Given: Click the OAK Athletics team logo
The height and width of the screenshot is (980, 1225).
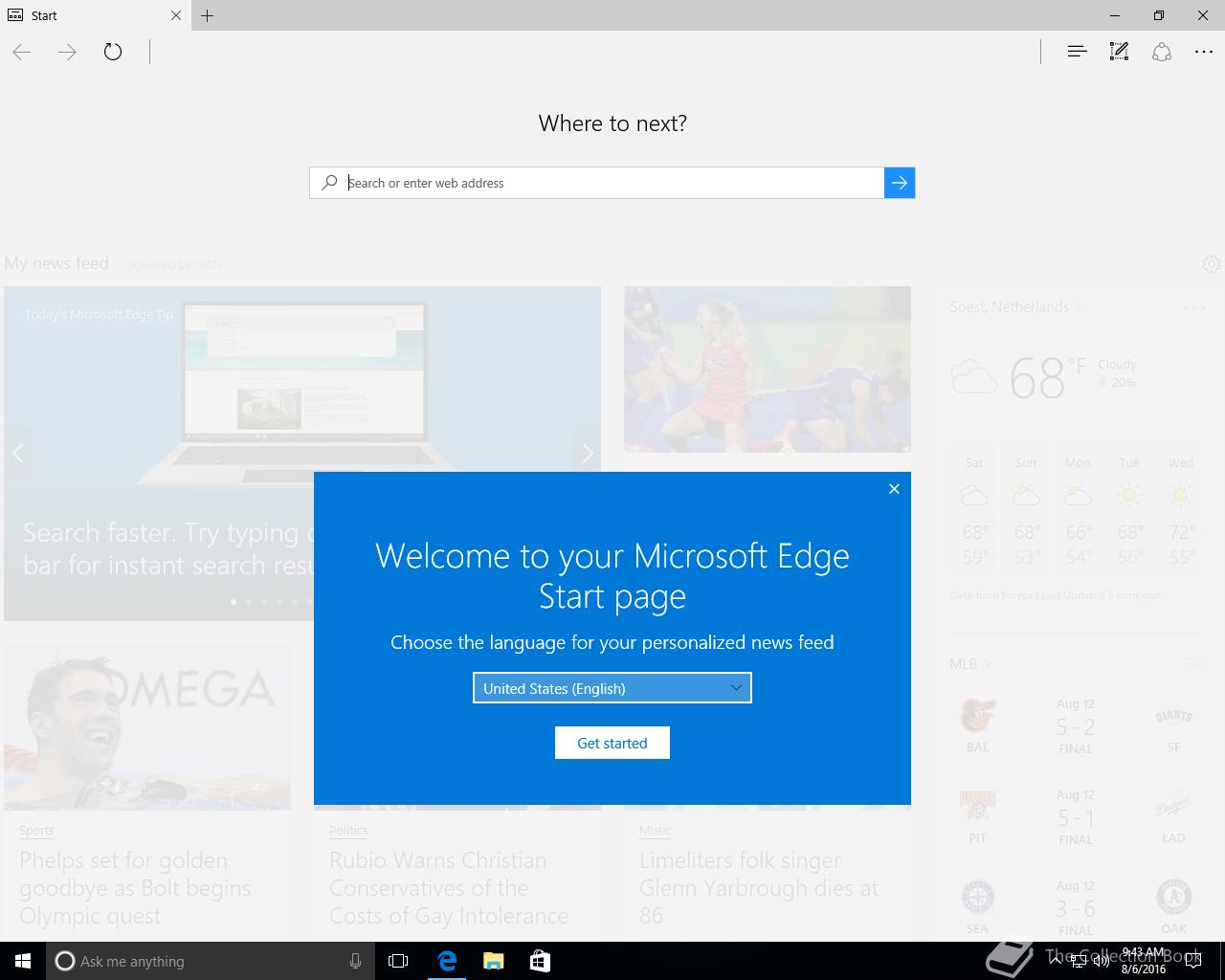Looking at the screenshot, I should pyautogui.click(x=1173, y=899).
